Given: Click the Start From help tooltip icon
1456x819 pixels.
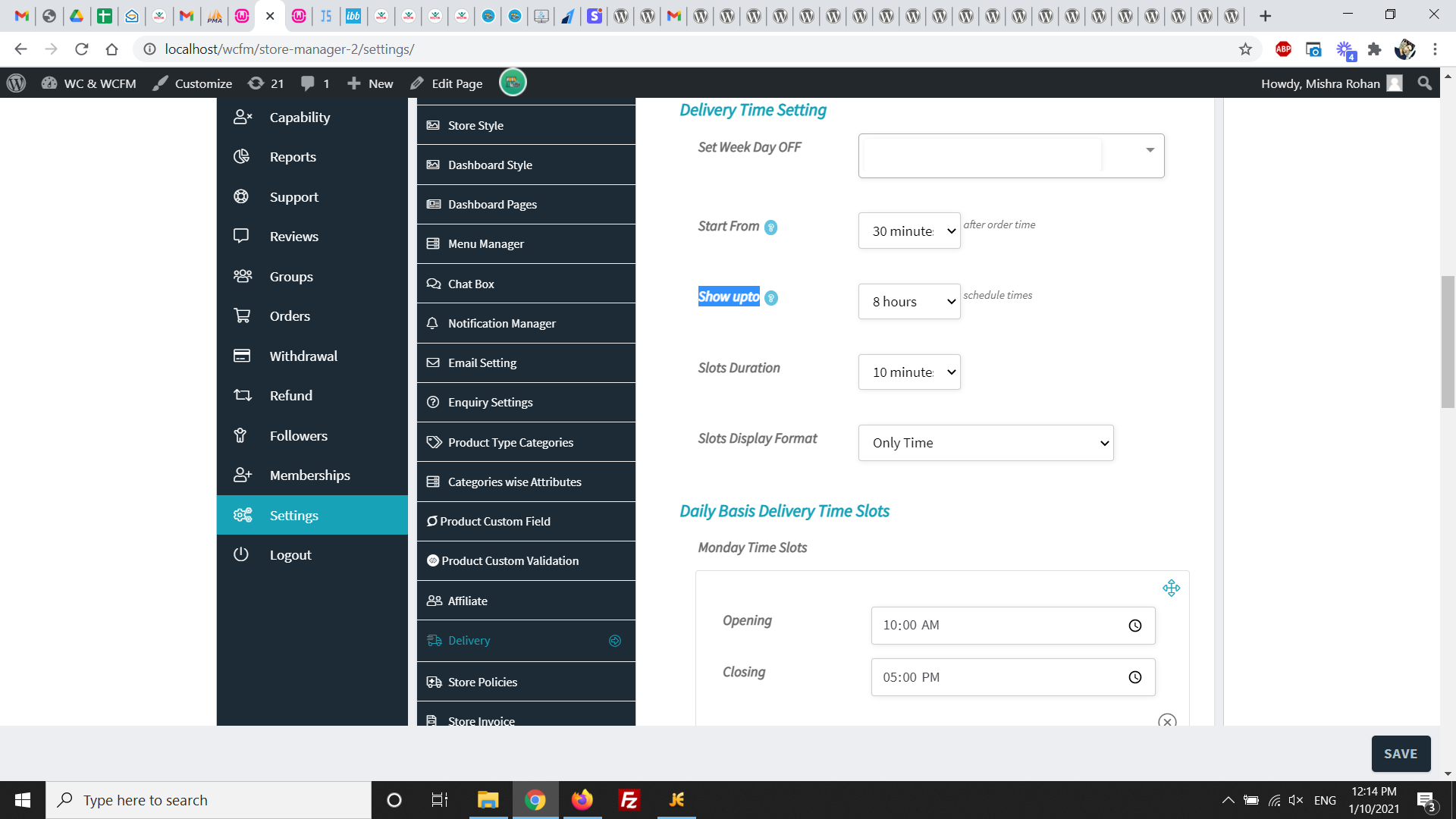Looking at the screenshot, I should (770, 227).
